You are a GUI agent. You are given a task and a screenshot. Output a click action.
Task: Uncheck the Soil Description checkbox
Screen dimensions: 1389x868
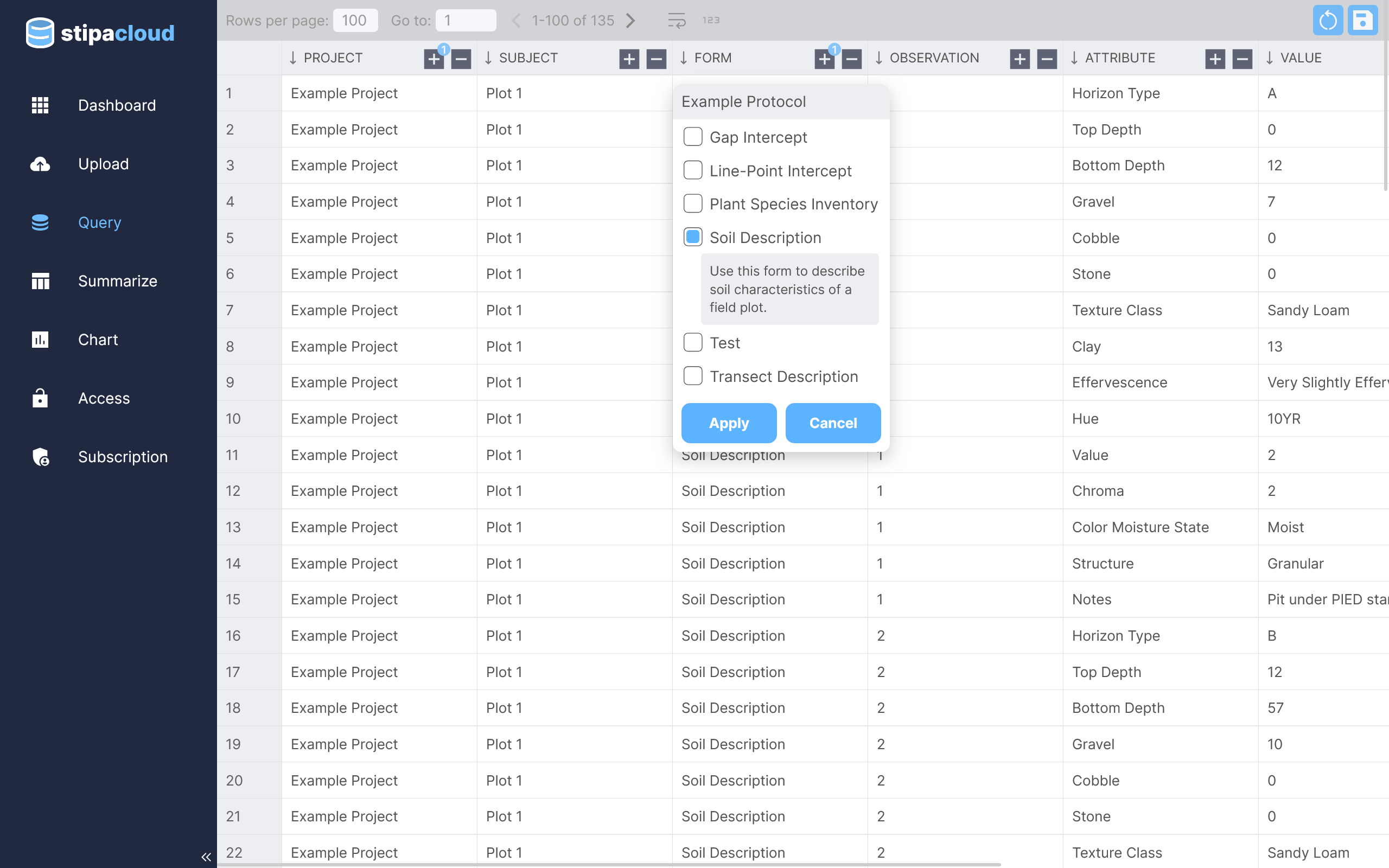(693, 237)
